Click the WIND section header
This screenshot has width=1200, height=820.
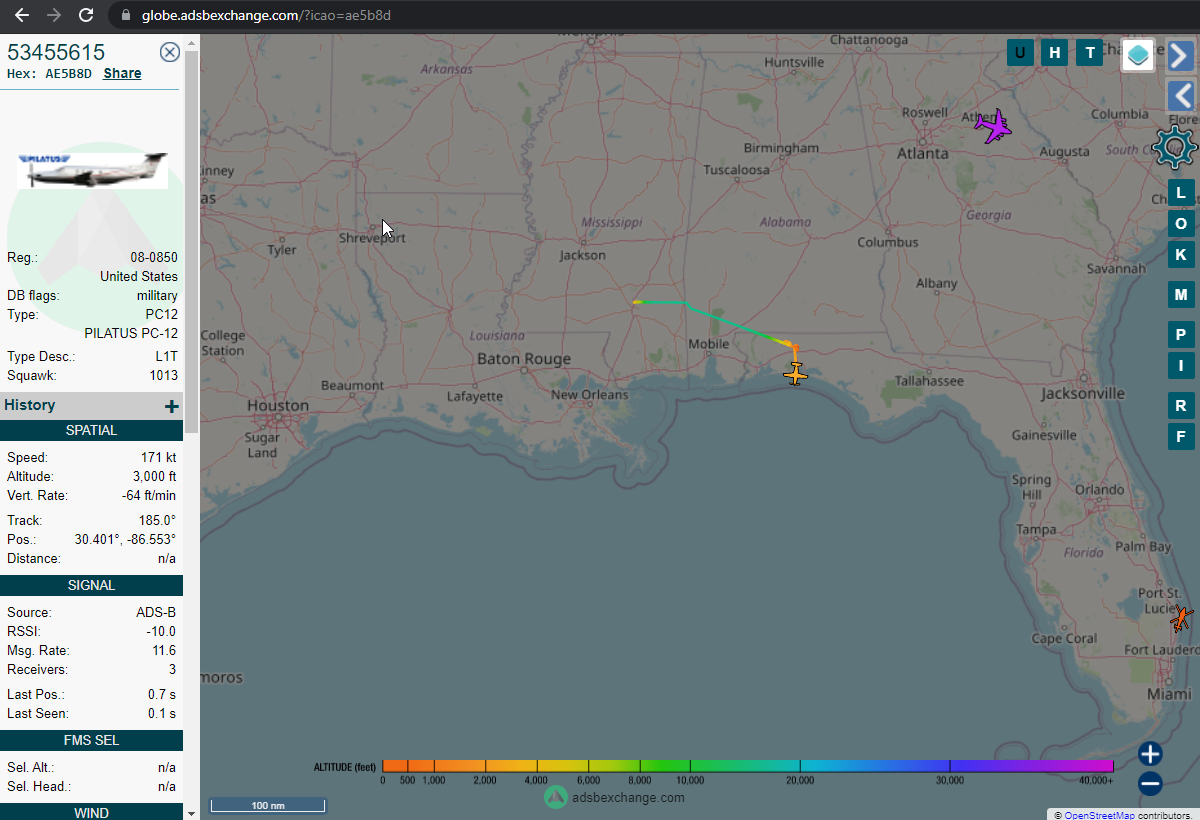tap(91, 812)
